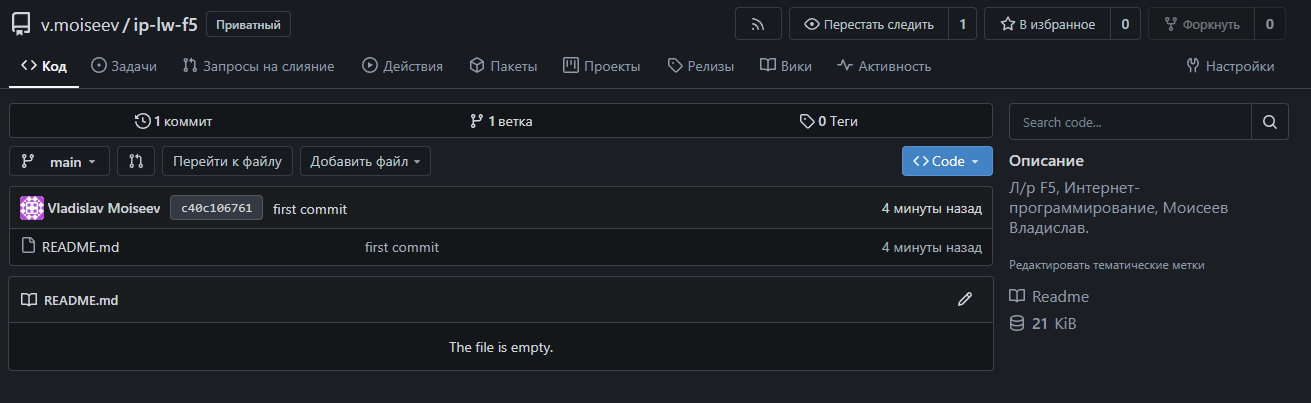Click Редактировать тематические метки link
Image resolution: width=1311 pixels, height=403 pixels.
[x=1106, y=265]
